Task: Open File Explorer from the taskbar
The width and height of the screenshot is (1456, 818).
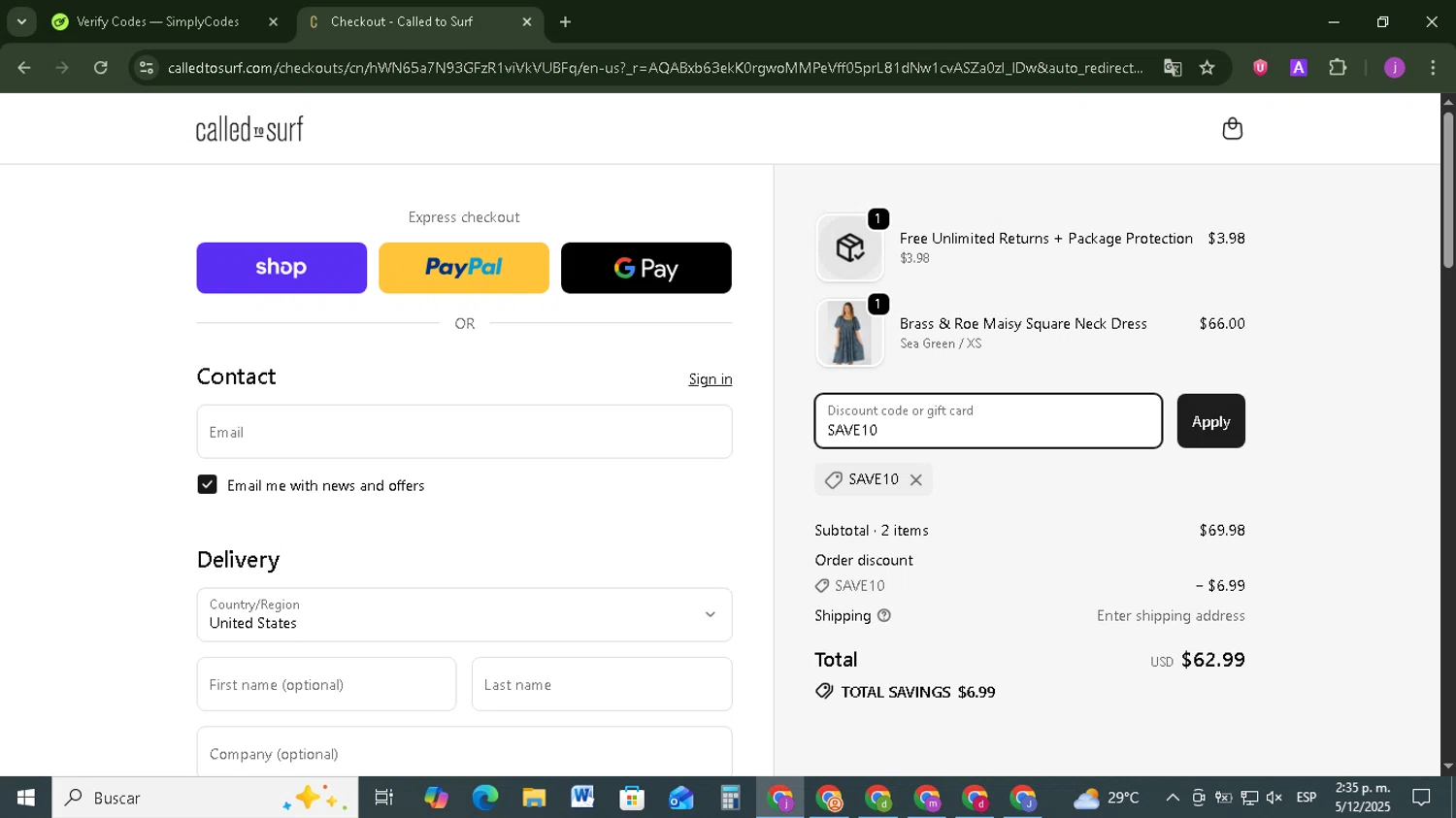Action: coord(534,798)
